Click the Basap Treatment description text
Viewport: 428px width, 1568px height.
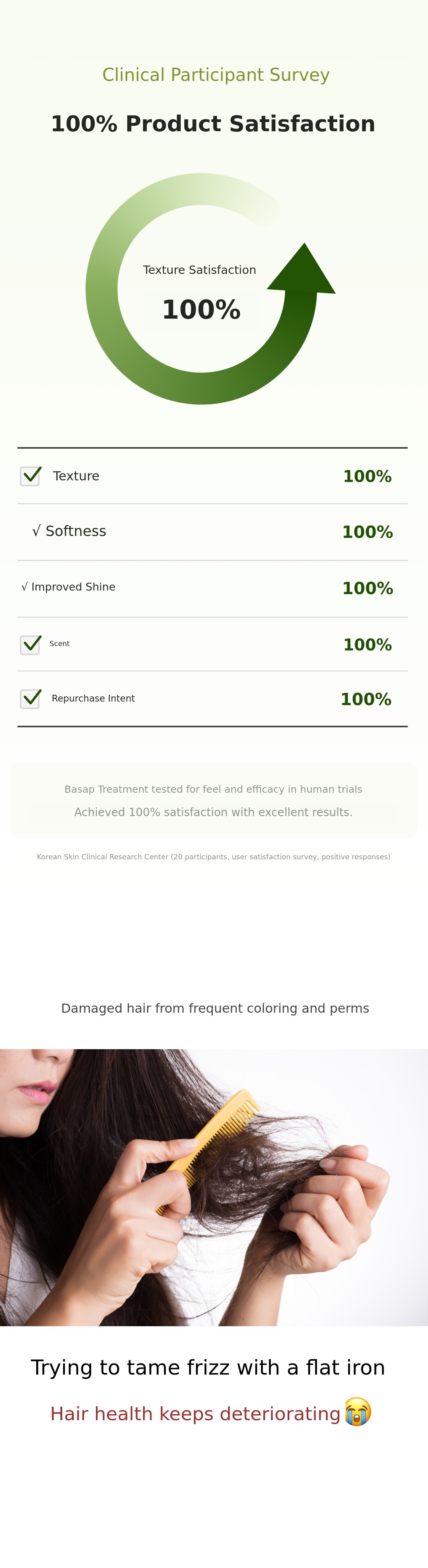pos(213,790)
